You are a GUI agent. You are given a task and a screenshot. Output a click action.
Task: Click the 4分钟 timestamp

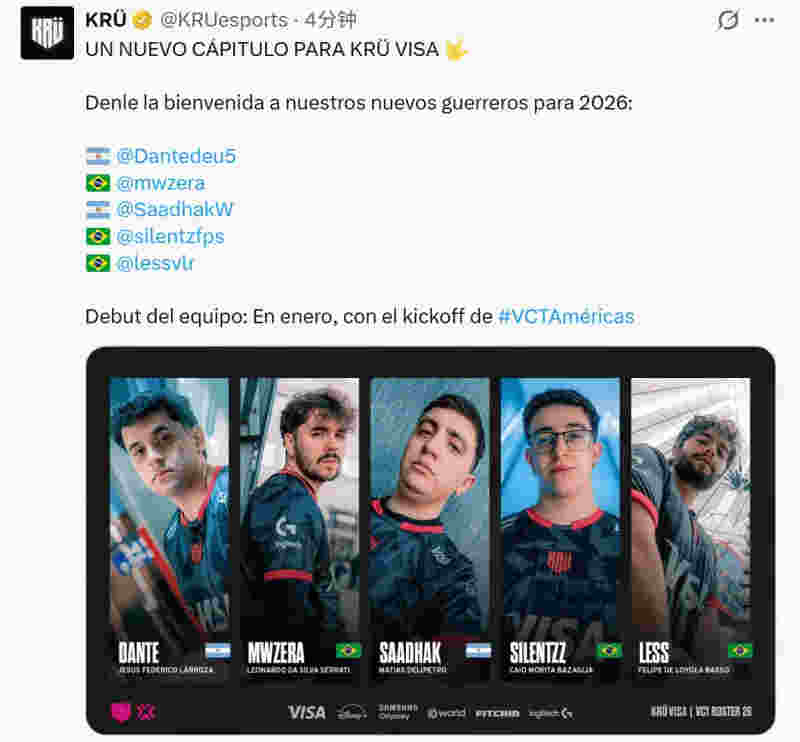coord(331,20)
